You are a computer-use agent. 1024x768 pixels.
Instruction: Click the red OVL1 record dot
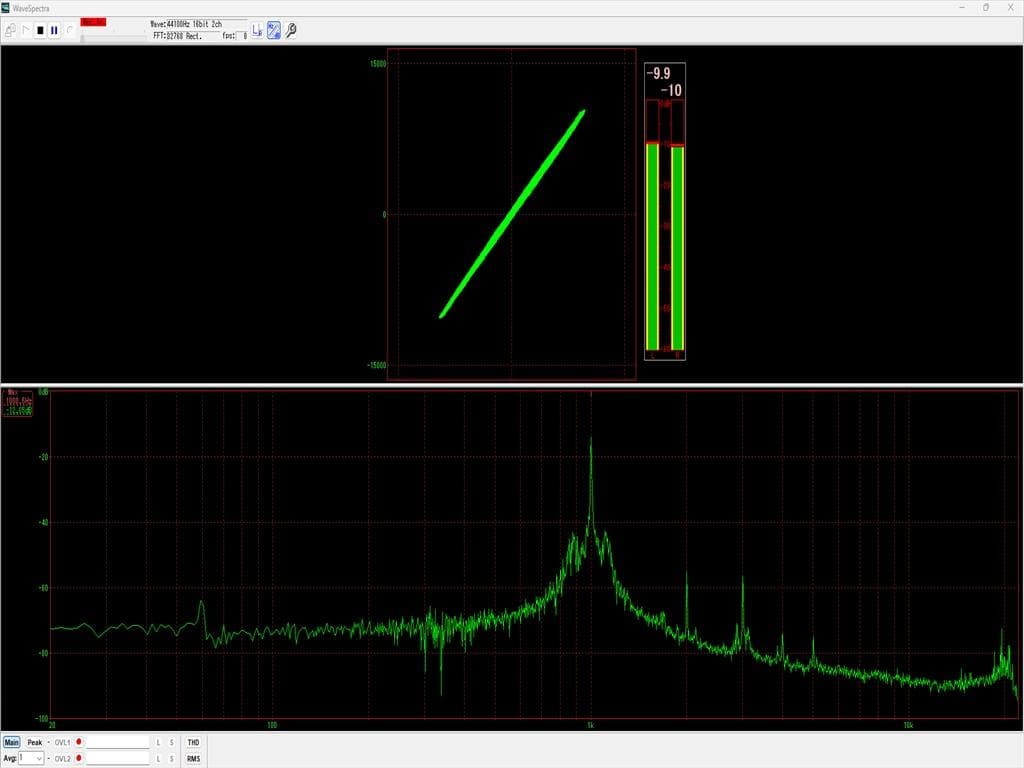(x=78, y=743)
